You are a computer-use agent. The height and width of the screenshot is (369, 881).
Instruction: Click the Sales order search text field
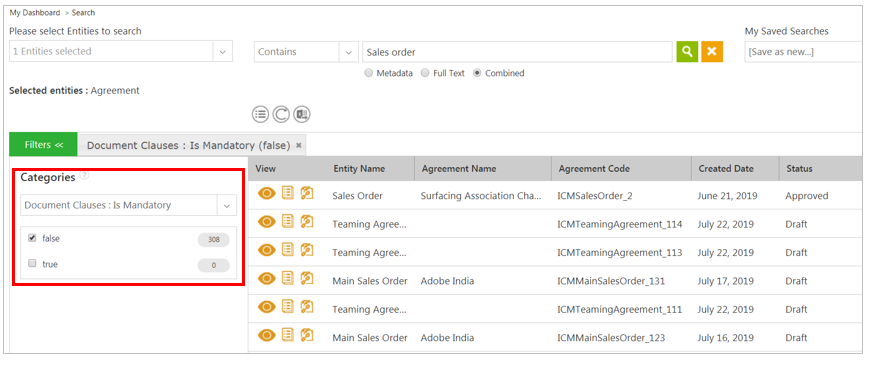point(517,52)
